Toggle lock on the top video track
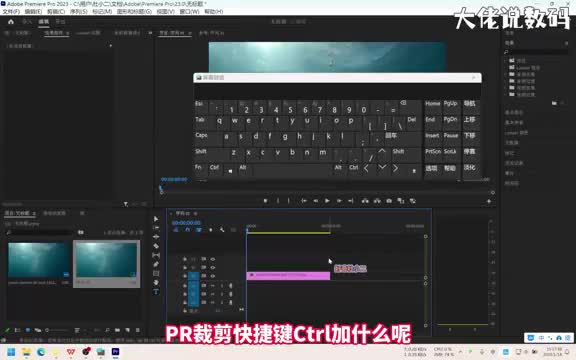The height and width of the screenshot is (360, 576). point(185,259)
